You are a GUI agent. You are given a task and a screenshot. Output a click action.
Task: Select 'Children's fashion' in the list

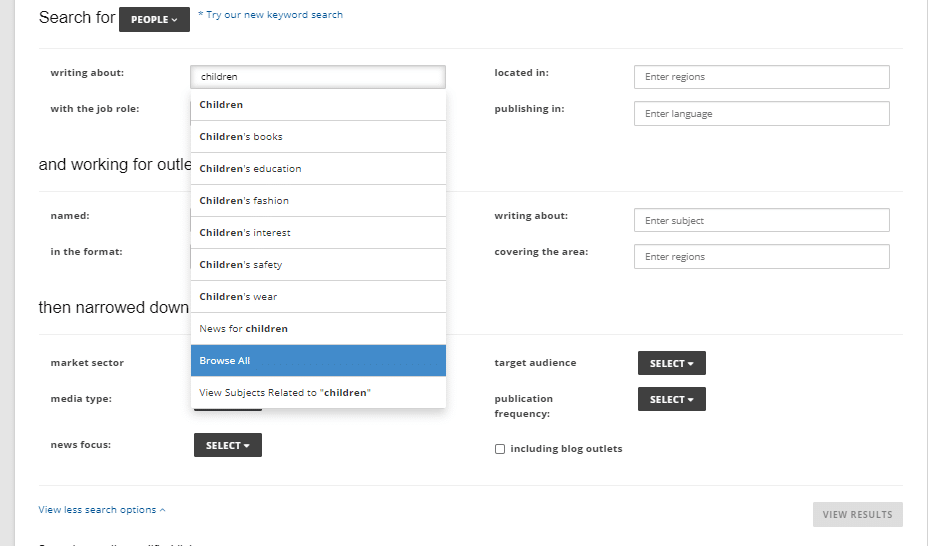[x=317, y=201]
